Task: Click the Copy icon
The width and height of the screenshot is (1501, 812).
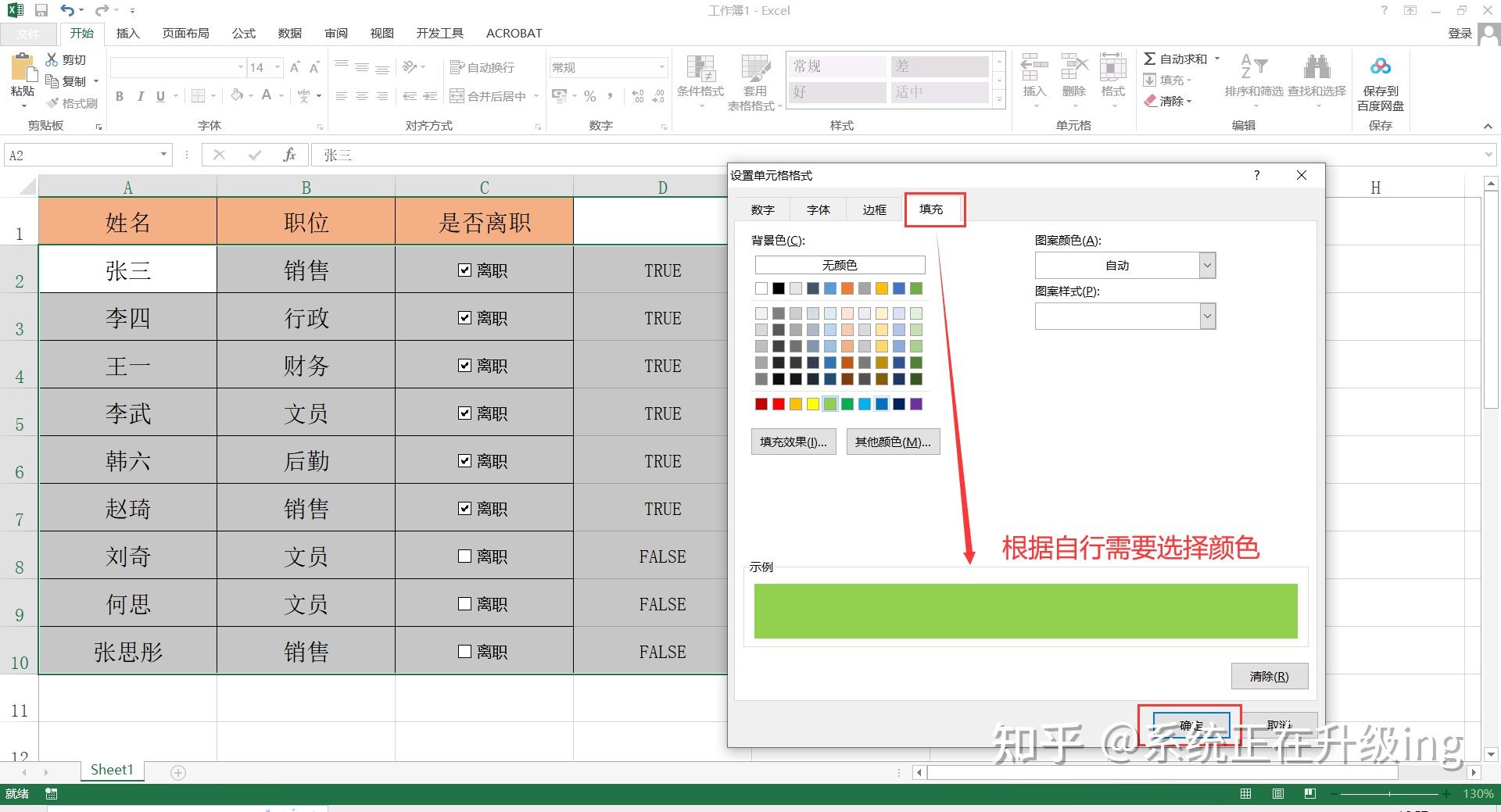Action: tap(52, 81)
